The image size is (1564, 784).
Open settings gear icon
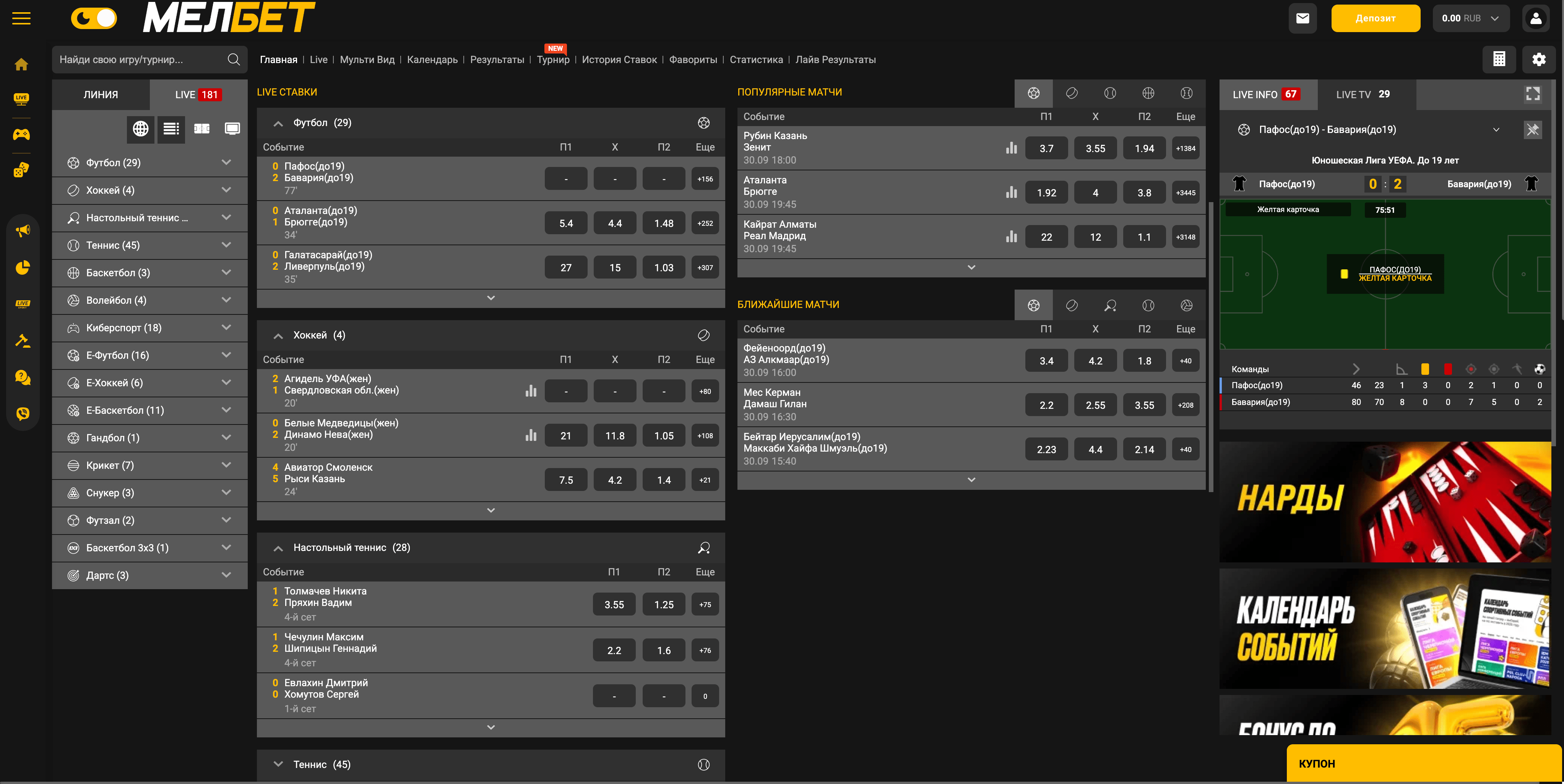(1538, 60)
